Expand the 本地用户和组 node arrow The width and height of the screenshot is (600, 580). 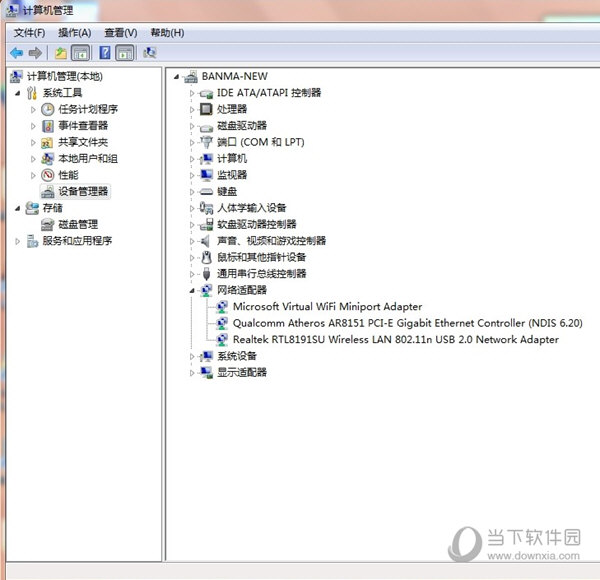coord(33,159)
